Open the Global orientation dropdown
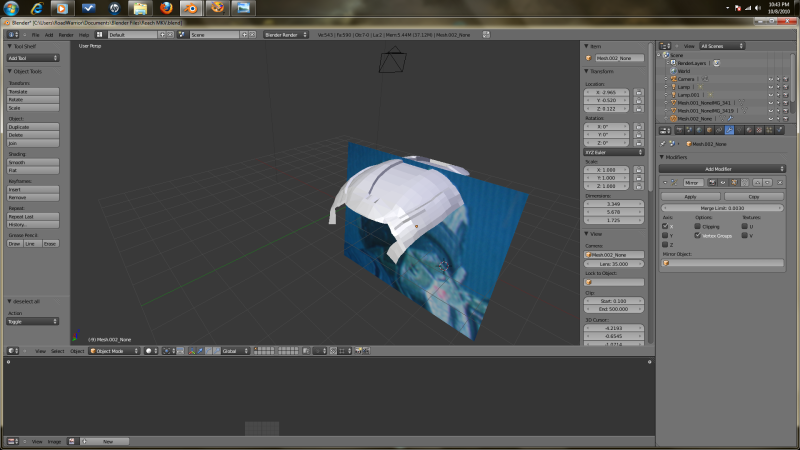This screenshot has height=450, width=800. 235,351
